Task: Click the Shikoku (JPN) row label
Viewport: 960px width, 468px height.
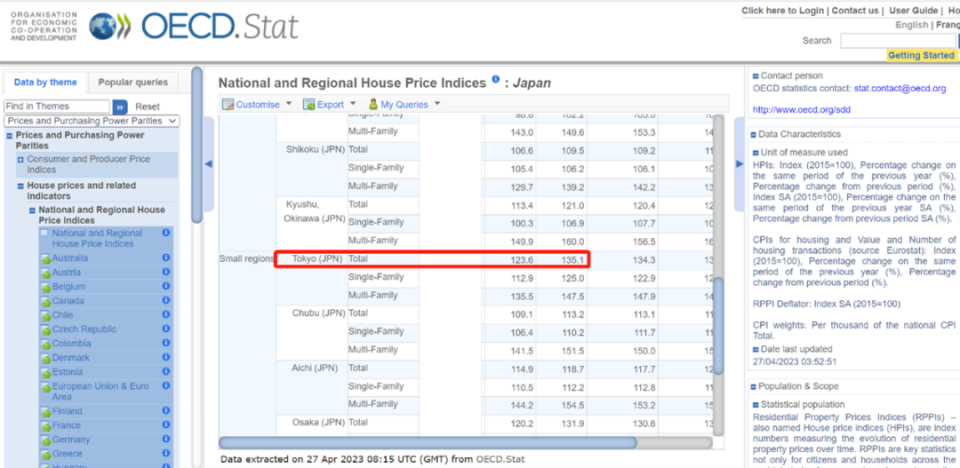Action: point(316,149)
